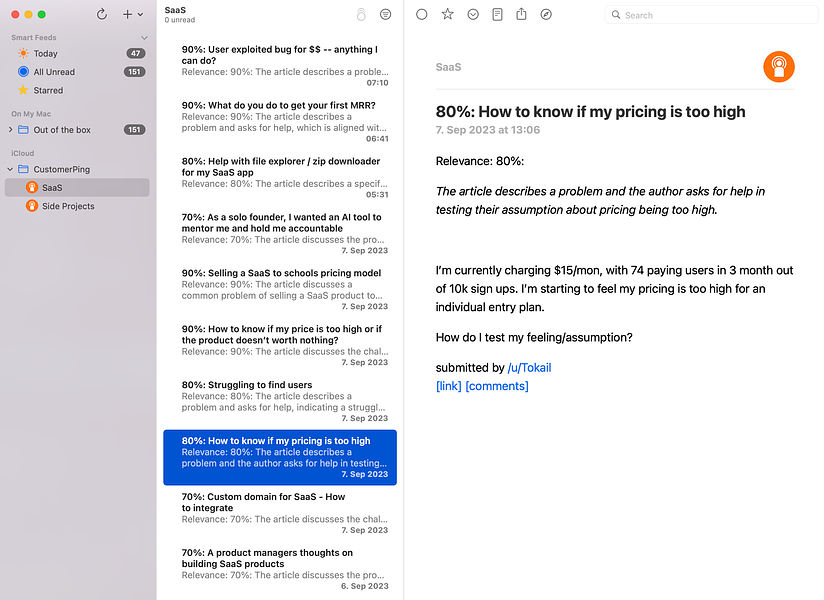Collapse the CustomerPing folder
824x600 pixels.
[x=10, y=169]
